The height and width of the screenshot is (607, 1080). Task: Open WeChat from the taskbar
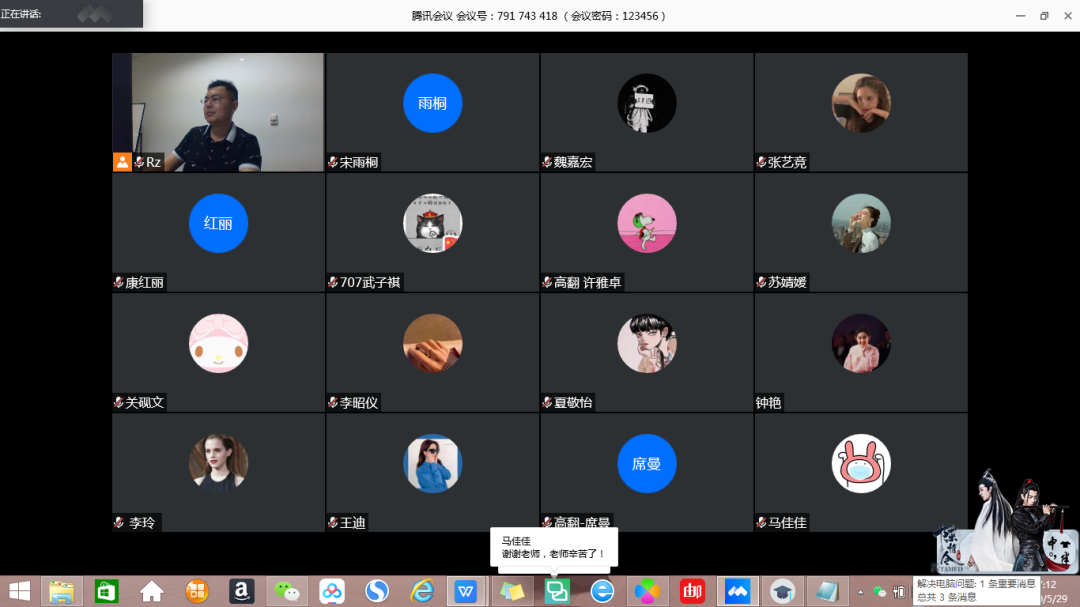pos(286,591)
